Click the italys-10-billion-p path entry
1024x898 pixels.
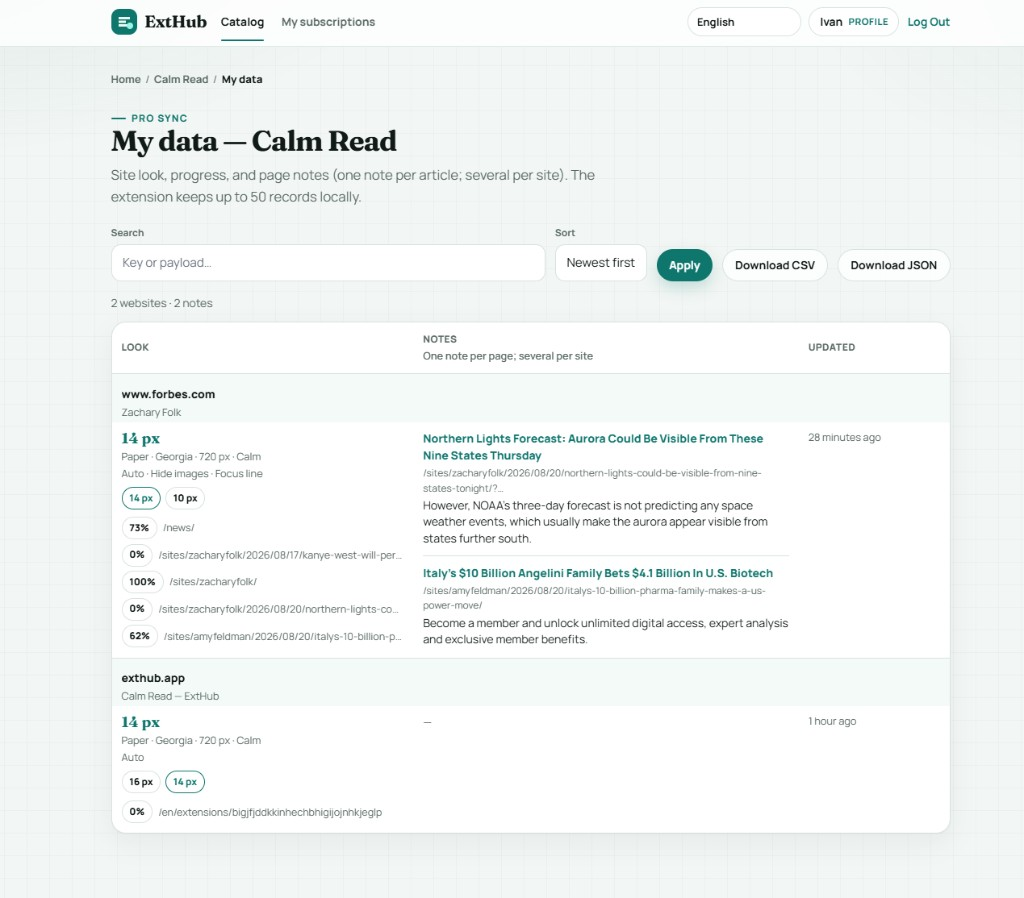click(x=283, y=636)
